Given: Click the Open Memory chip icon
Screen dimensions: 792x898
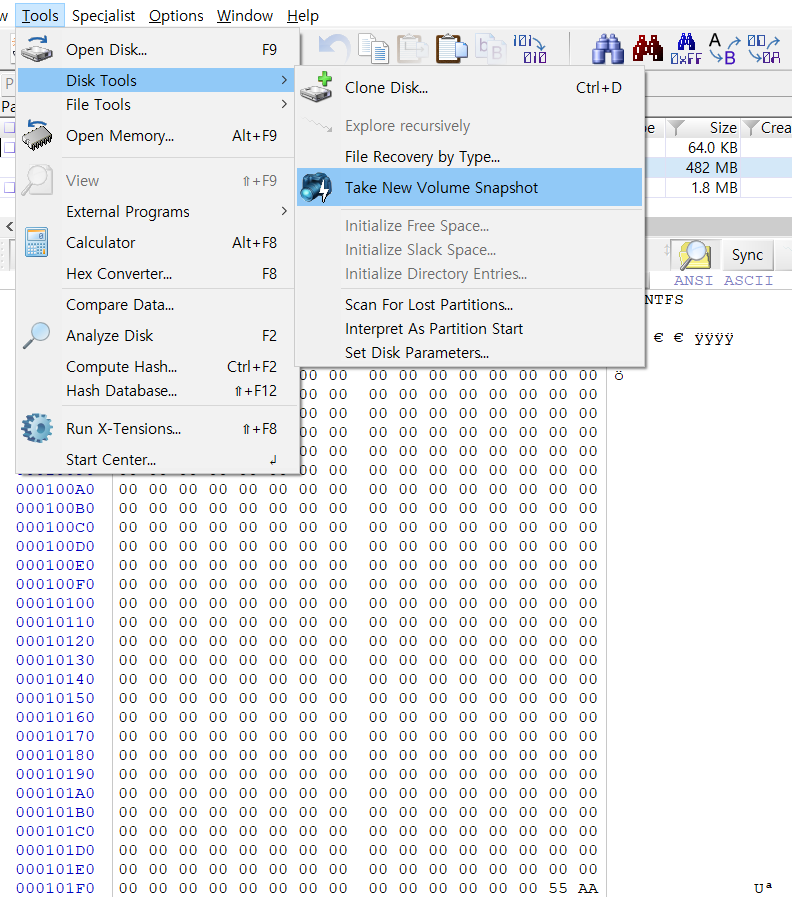Looking at the screenshot, I should (x=37, y=135).
